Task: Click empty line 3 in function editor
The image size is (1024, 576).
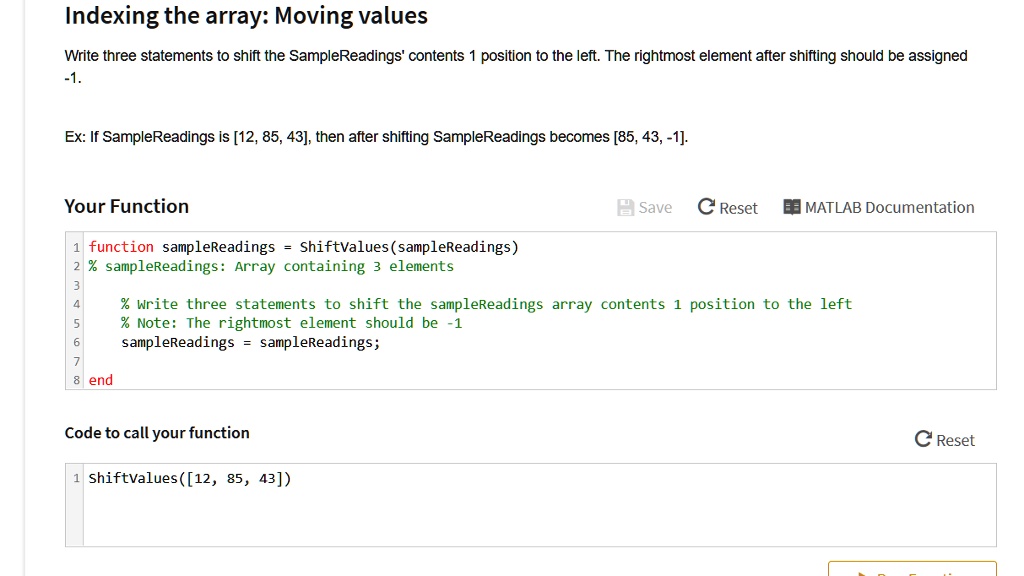Action: click(400, 285)
